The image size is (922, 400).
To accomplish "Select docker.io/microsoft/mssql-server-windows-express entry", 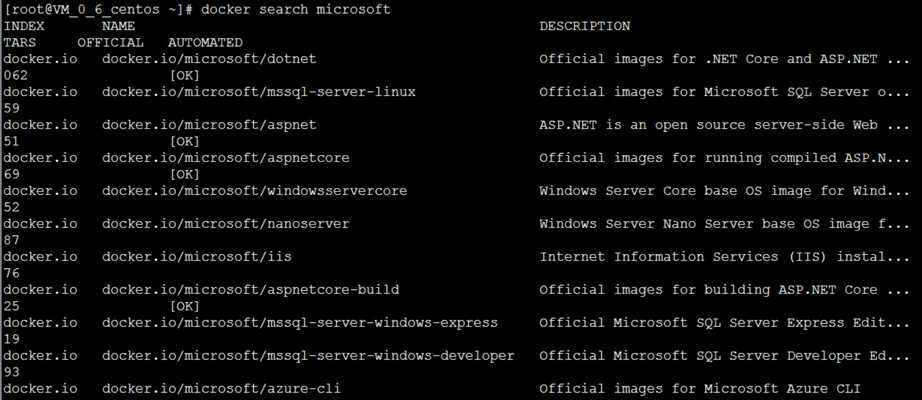I will pyautogui.click(x=300, y=323).
